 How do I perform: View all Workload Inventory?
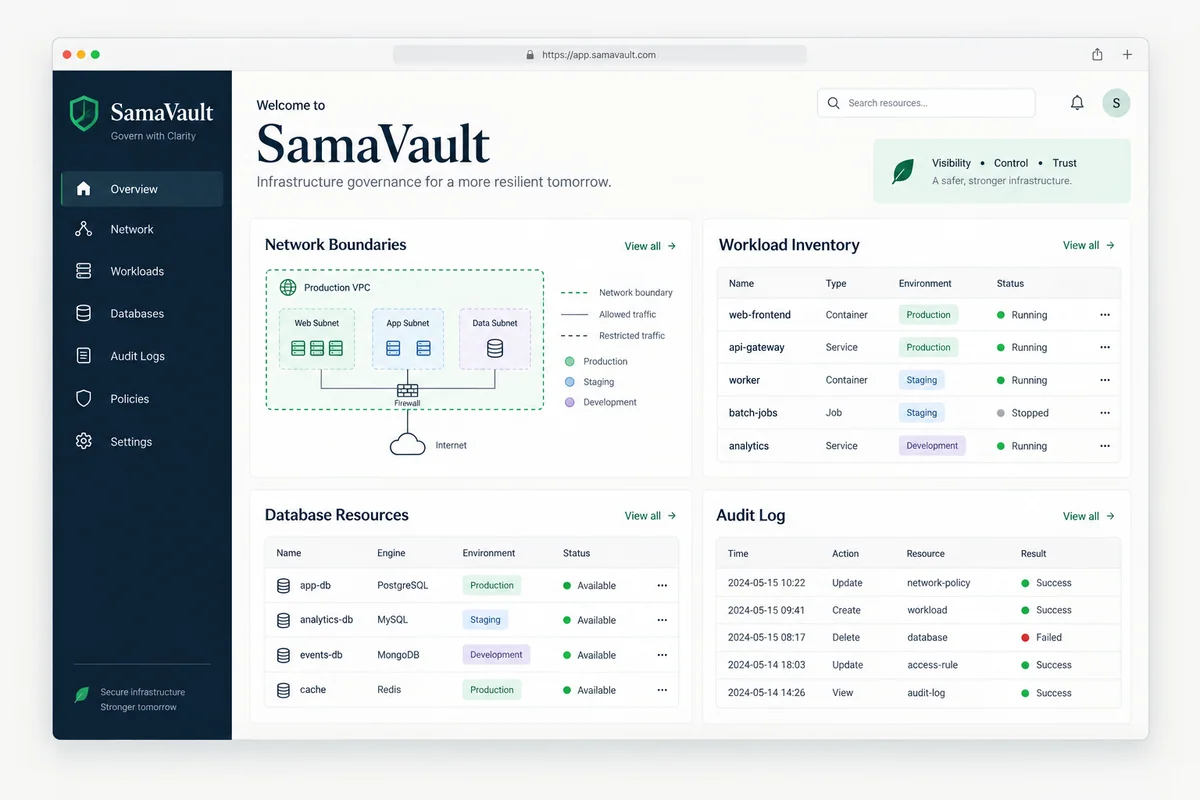click(x=1089, y=245)
